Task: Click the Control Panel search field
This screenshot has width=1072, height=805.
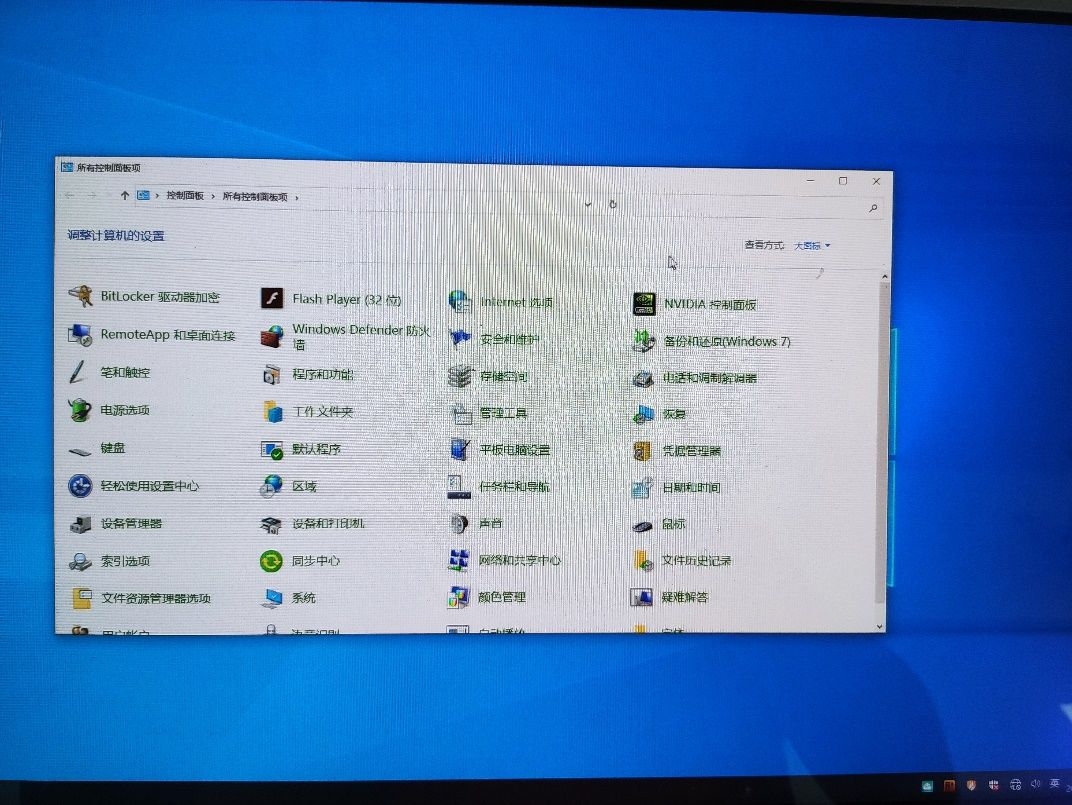Action: tap(780, 208)
